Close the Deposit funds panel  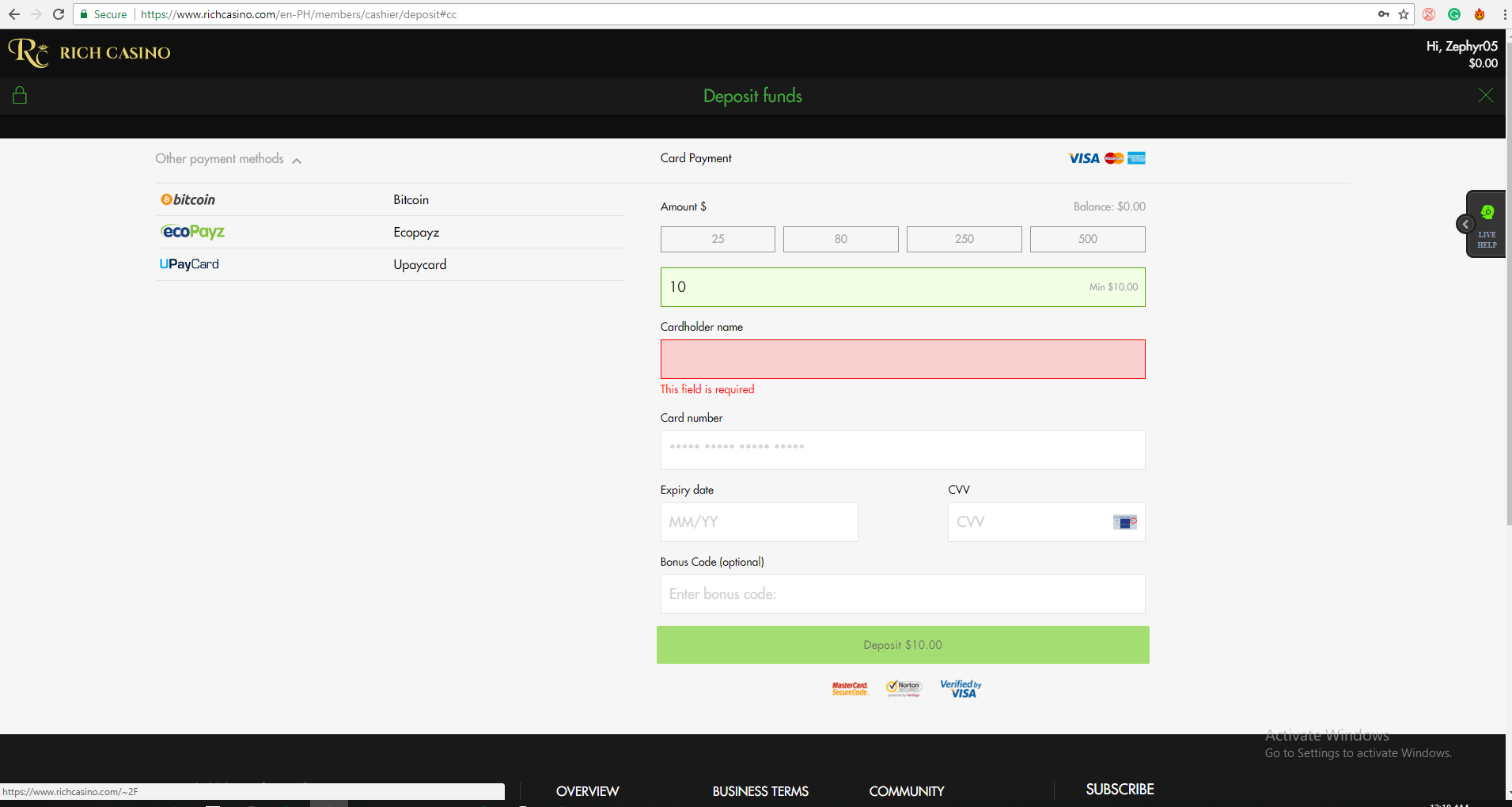(1486, 96)
